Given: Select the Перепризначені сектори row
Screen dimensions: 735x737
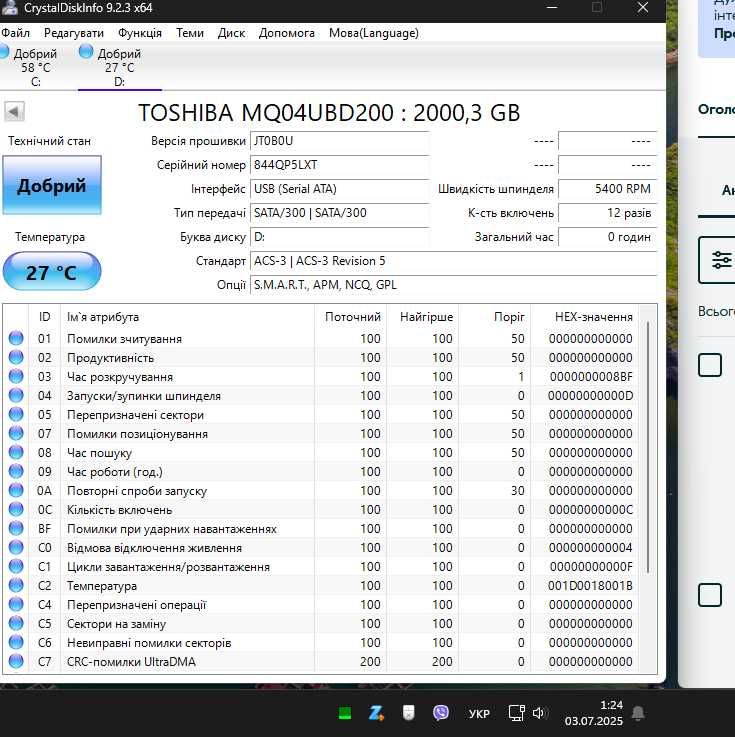Looking at the screenshot, I should [321, 415].
